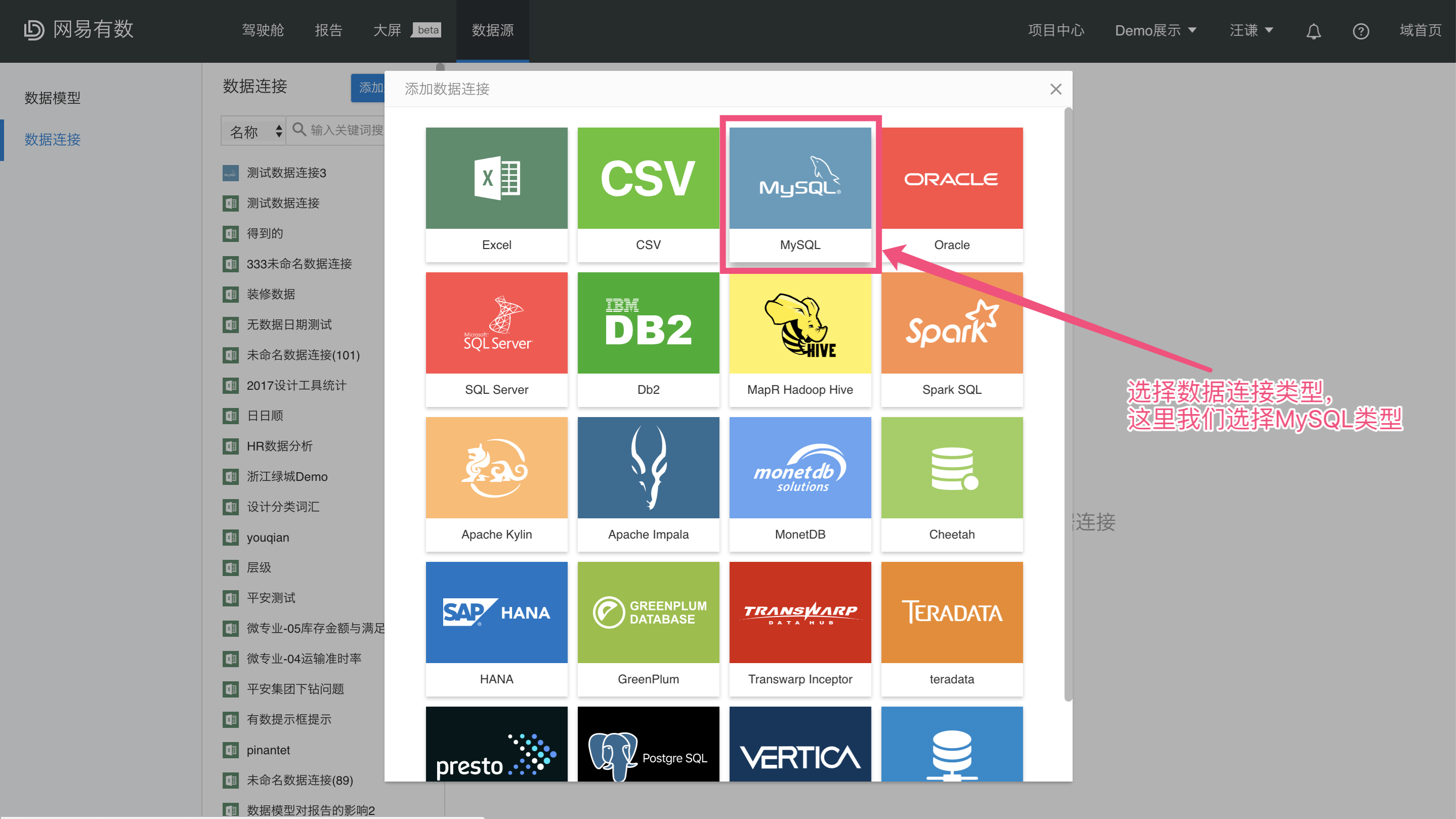Open 平安测试 connection
The image size is (1456, 819).
click(x=271, y=598)
